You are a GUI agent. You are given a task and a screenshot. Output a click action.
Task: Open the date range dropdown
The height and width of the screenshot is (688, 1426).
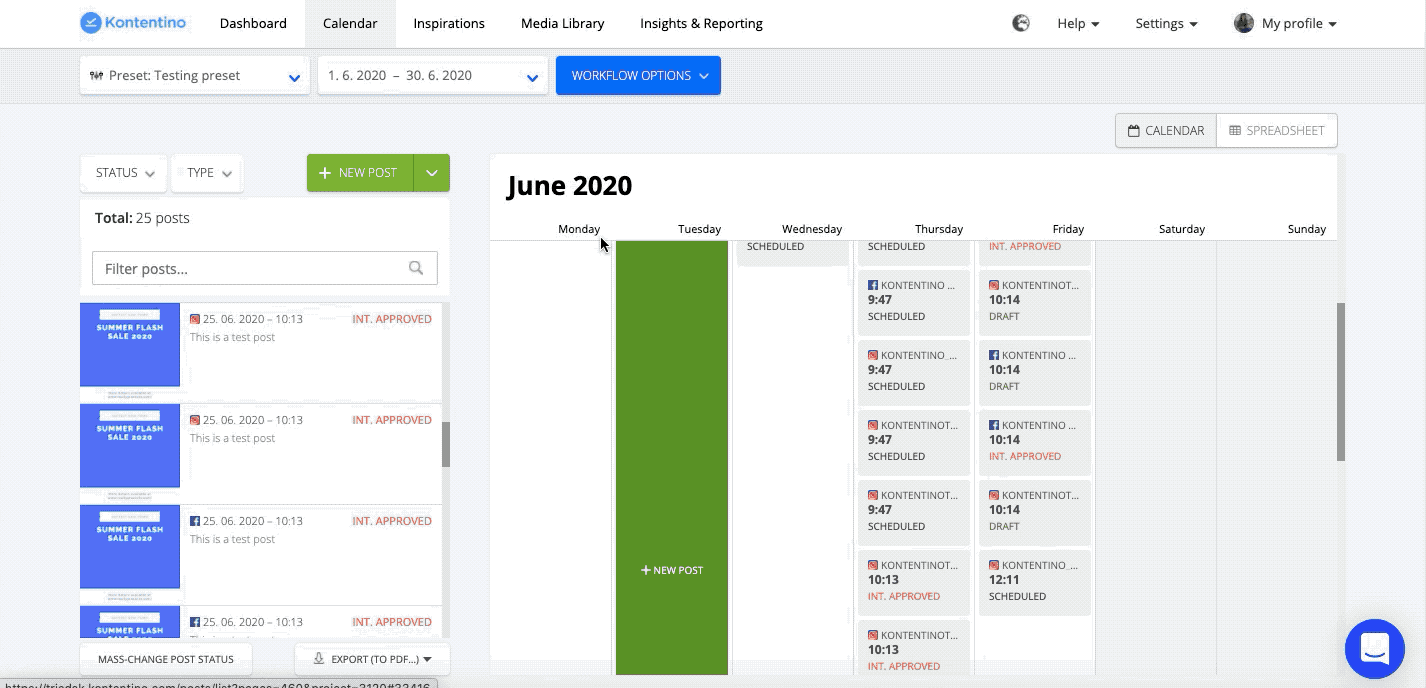point(432,76)
